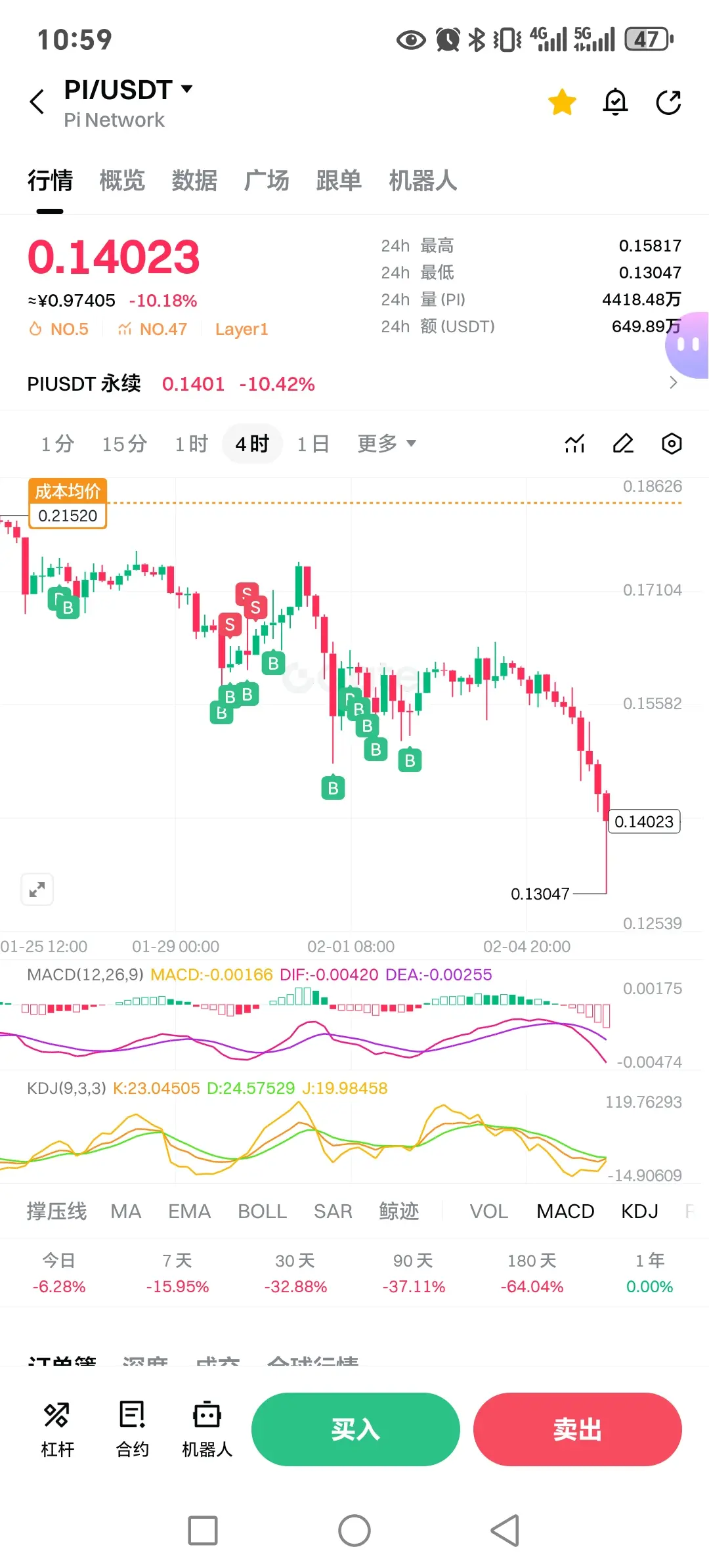Tap the 成本均价 0.21520 label
This screenshot has height=1568, width=709.
[x=68, y=504]
